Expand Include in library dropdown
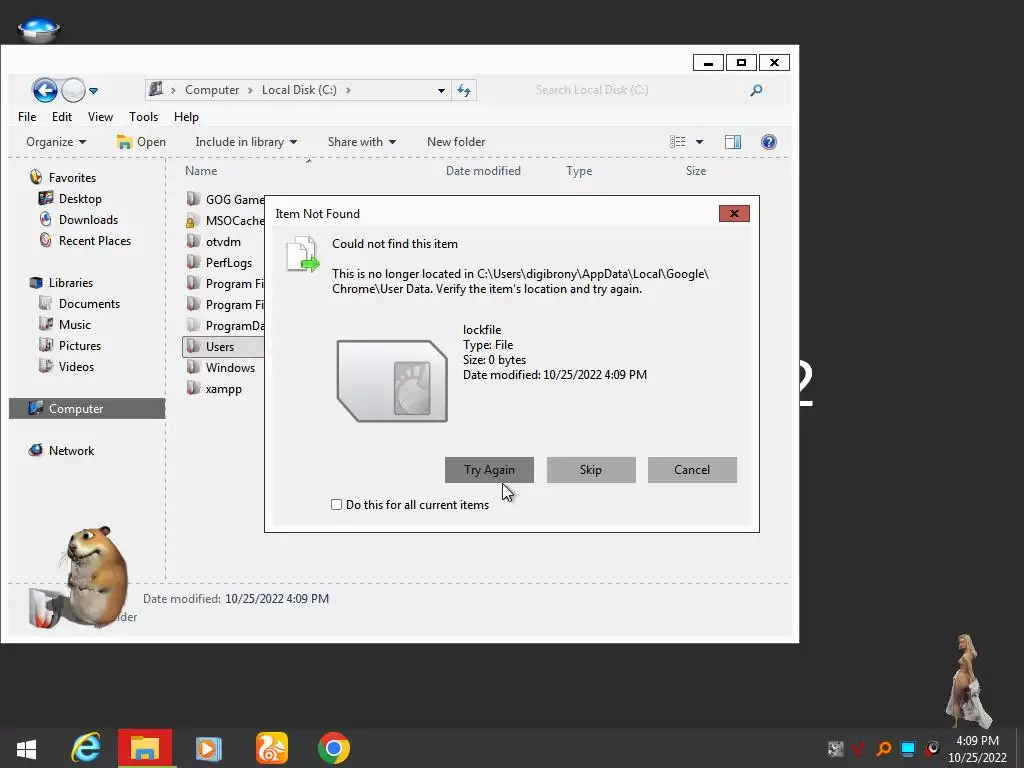This screenshot has width=1024, height=768. 246,142
